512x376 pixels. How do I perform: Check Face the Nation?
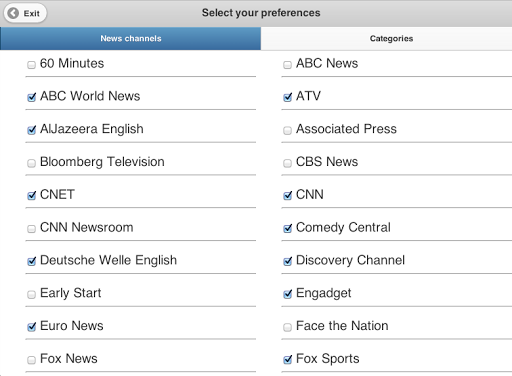click(287, 327)
